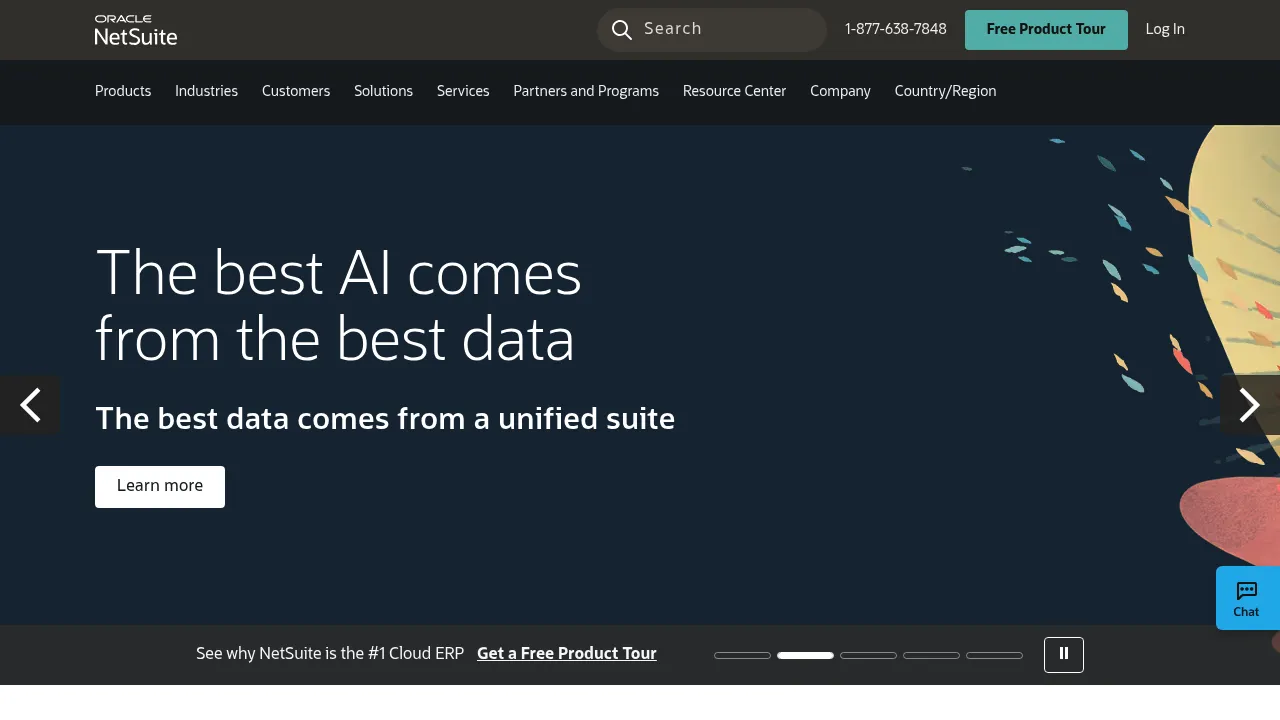Screen dimensions: 1280x720
Task: Open the Industries menu
Action: (x=206, y=91)
